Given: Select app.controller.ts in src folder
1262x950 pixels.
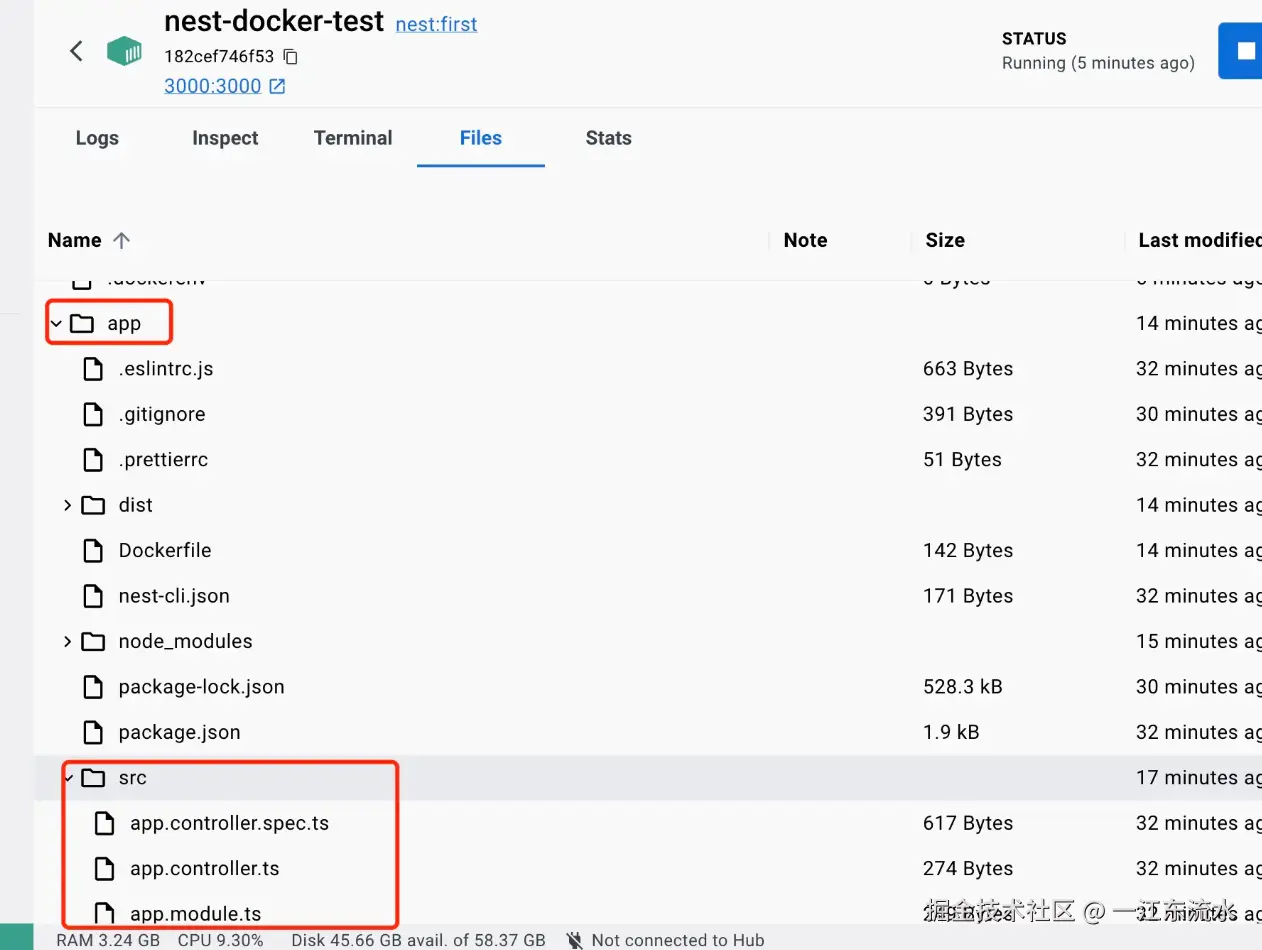Looking at the screenshot, I should click(204, 869).
